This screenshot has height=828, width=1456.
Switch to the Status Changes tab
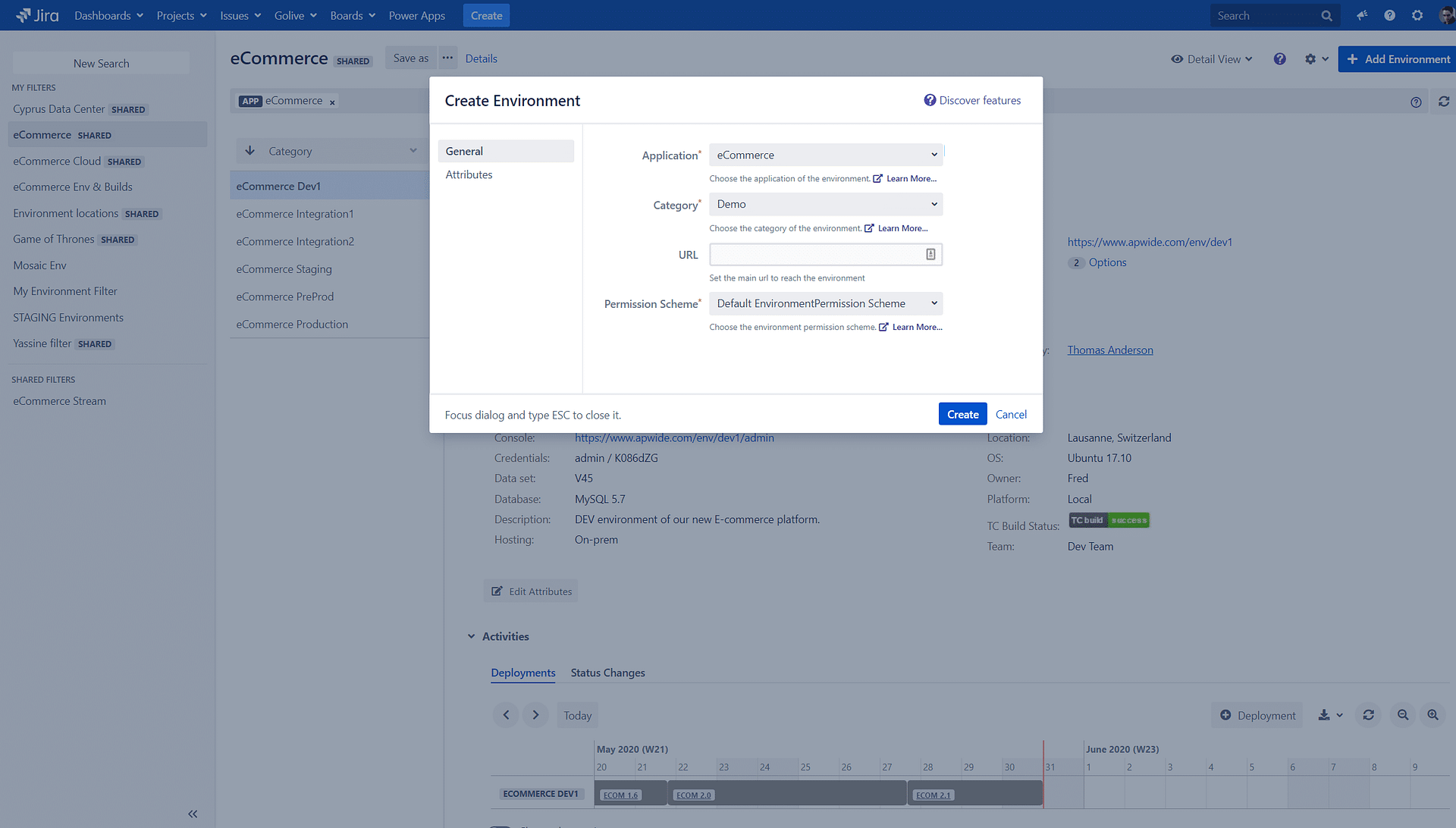point(607,673)
